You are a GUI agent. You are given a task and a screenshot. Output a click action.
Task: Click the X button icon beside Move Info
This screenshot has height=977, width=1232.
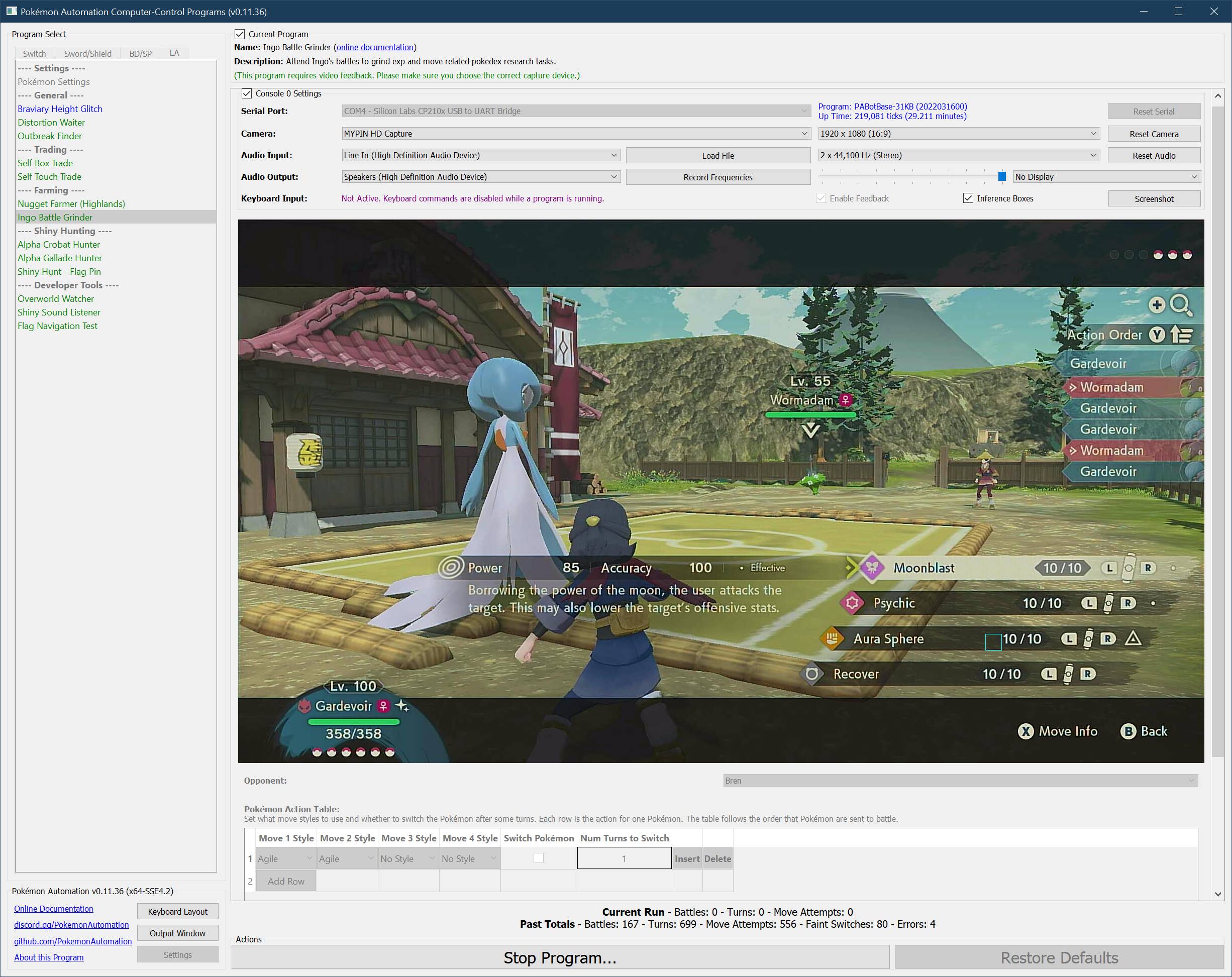1025,731
